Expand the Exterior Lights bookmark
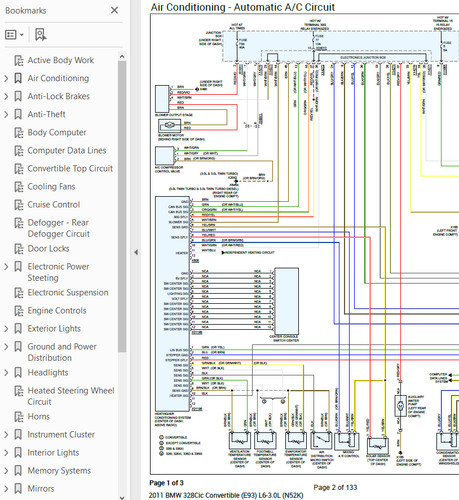This screenshot has height=500, width=459. click(x=6, y=329)
